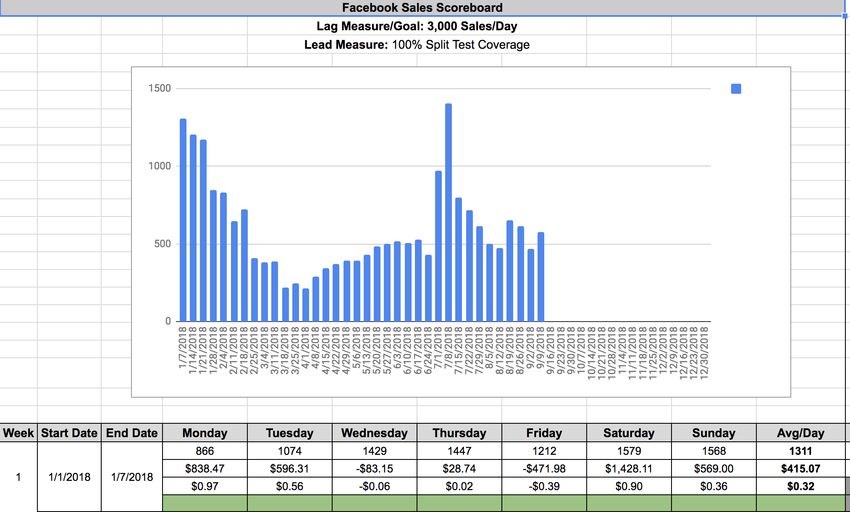
Task: Select Thursday sales cell 1447
Action: (459, 451)
